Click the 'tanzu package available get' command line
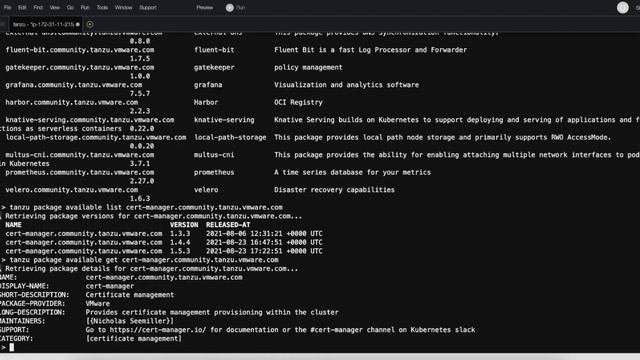The image size is (640, 360). [x=144, y=260]
